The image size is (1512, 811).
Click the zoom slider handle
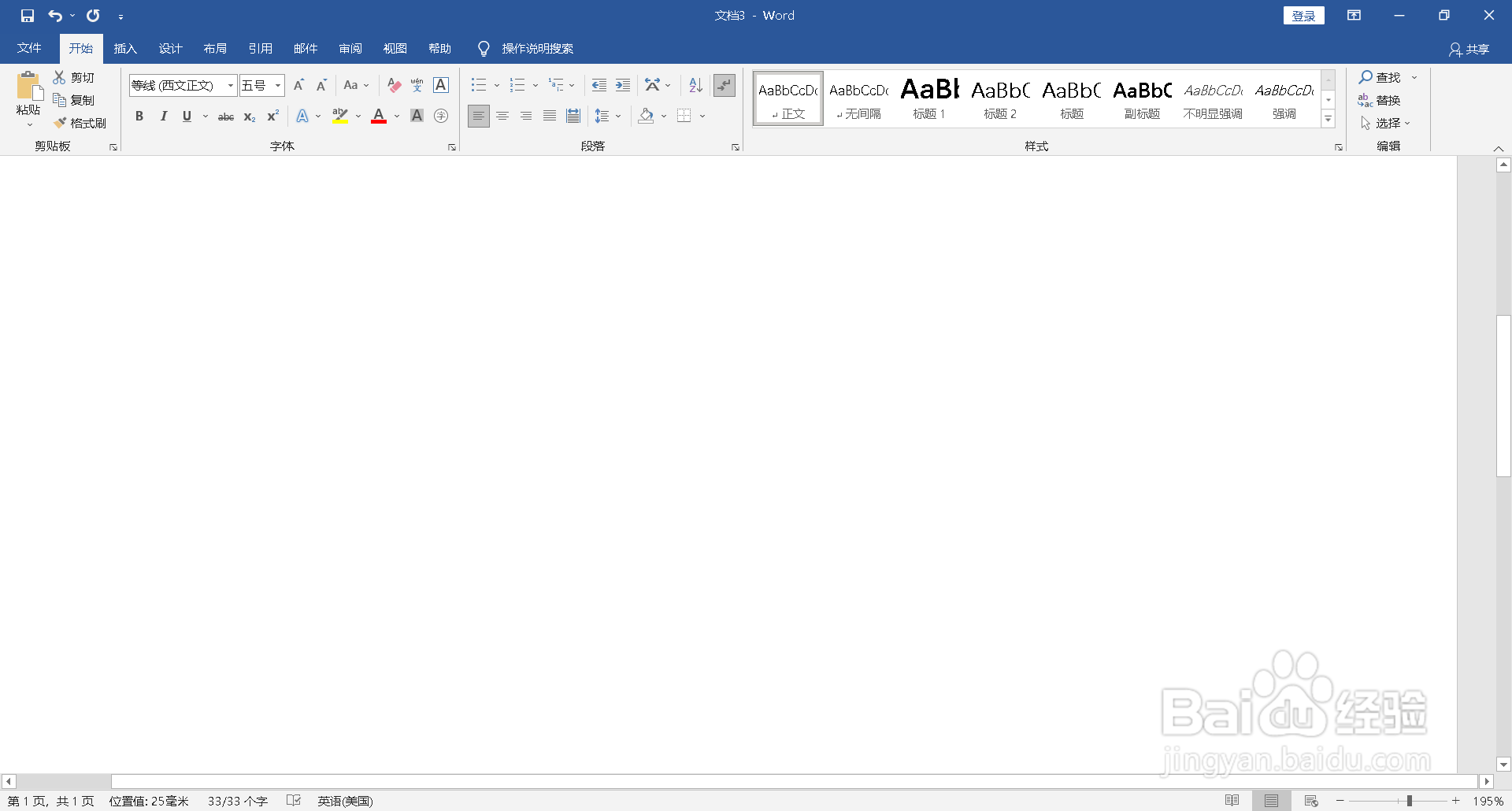(x=1410, y=801)
